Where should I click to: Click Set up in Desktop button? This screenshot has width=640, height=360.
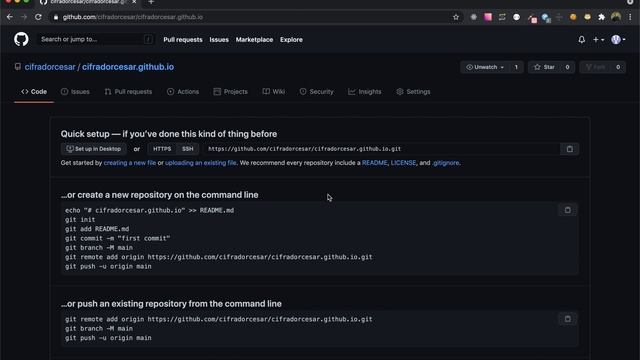(93, 149)
